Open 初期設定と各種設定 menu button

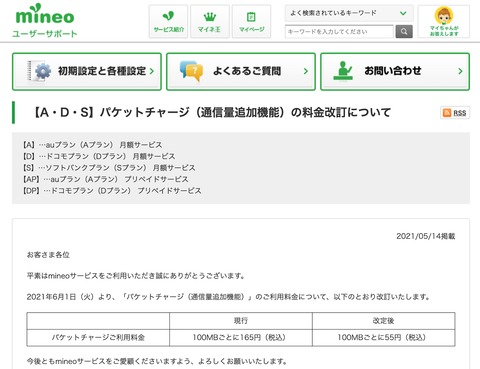tap(87, 71)
